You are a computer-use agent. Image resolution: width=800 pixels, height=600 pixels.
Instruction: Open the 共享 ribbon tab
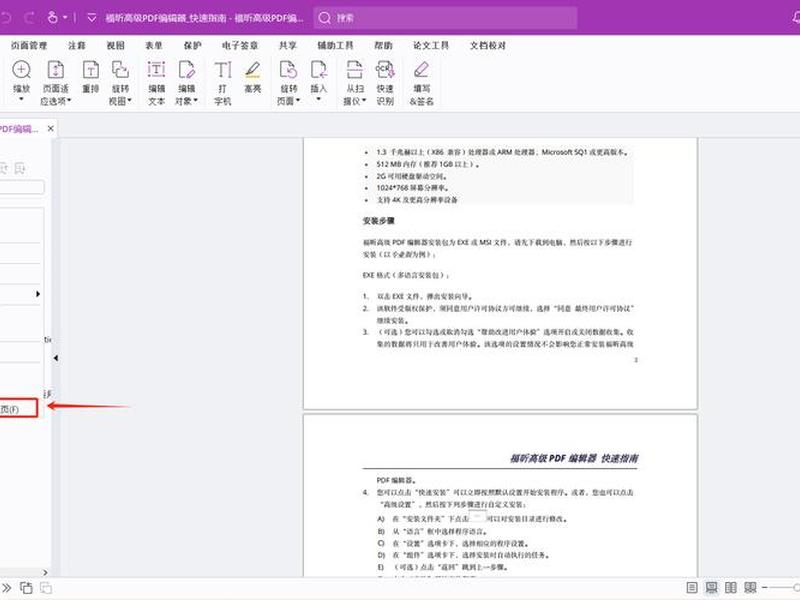pos(288,45)
